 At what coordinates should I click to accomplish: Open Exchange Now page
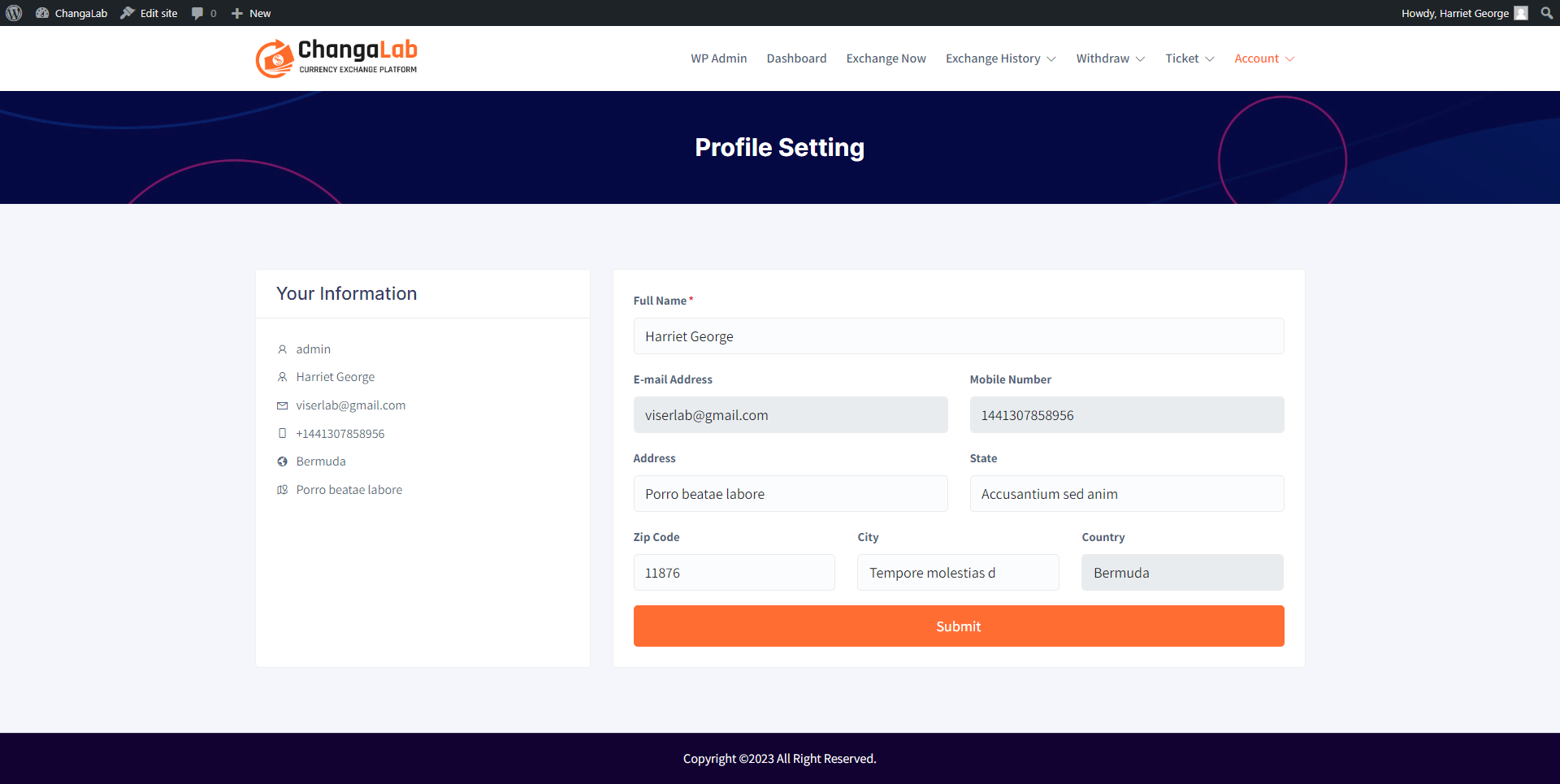point(886,58)
